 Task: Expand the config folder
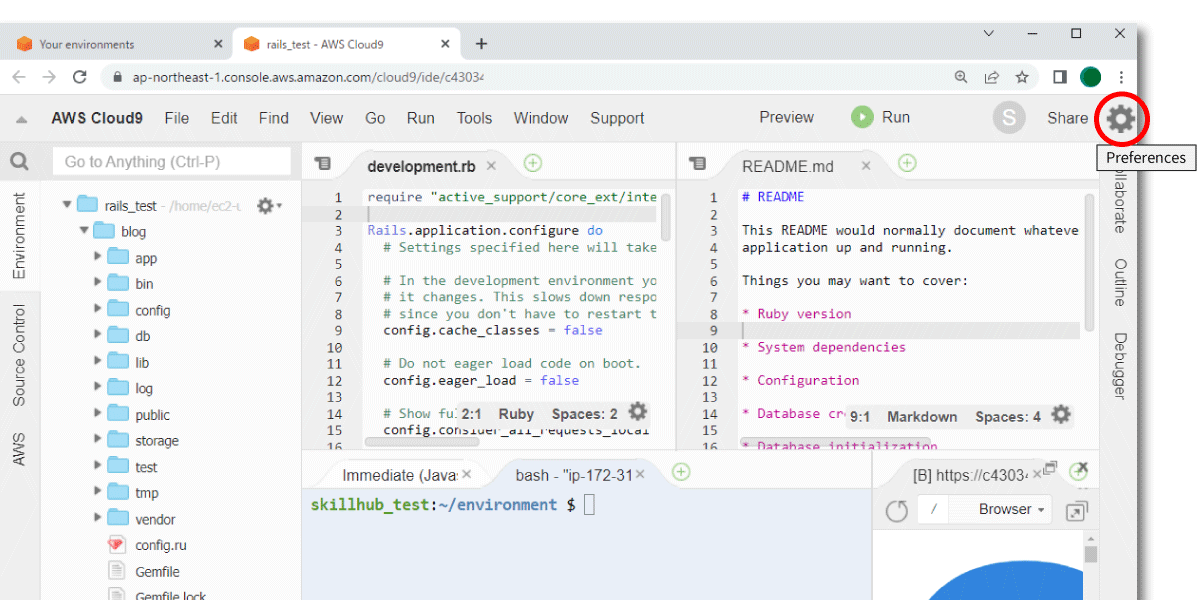point(98,309)
